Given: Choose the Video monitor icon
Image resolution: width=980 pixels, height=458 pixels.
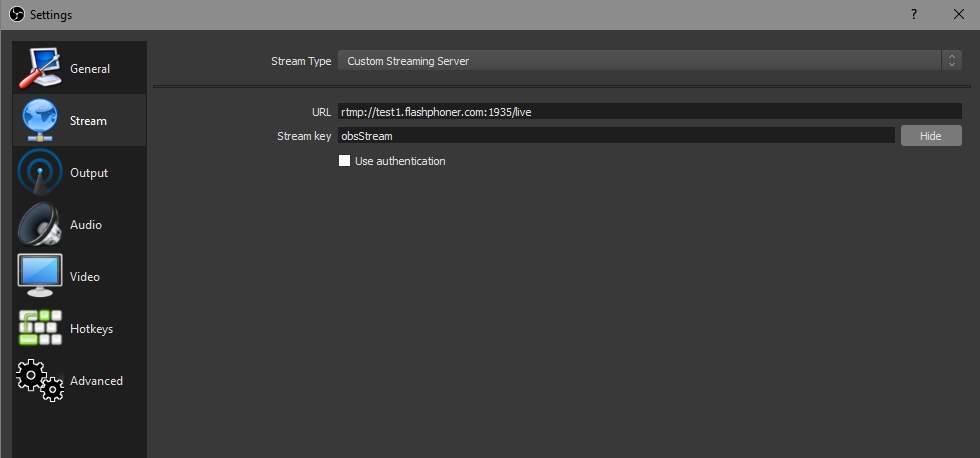Looking at the screenshot, I should coord(40,276).
